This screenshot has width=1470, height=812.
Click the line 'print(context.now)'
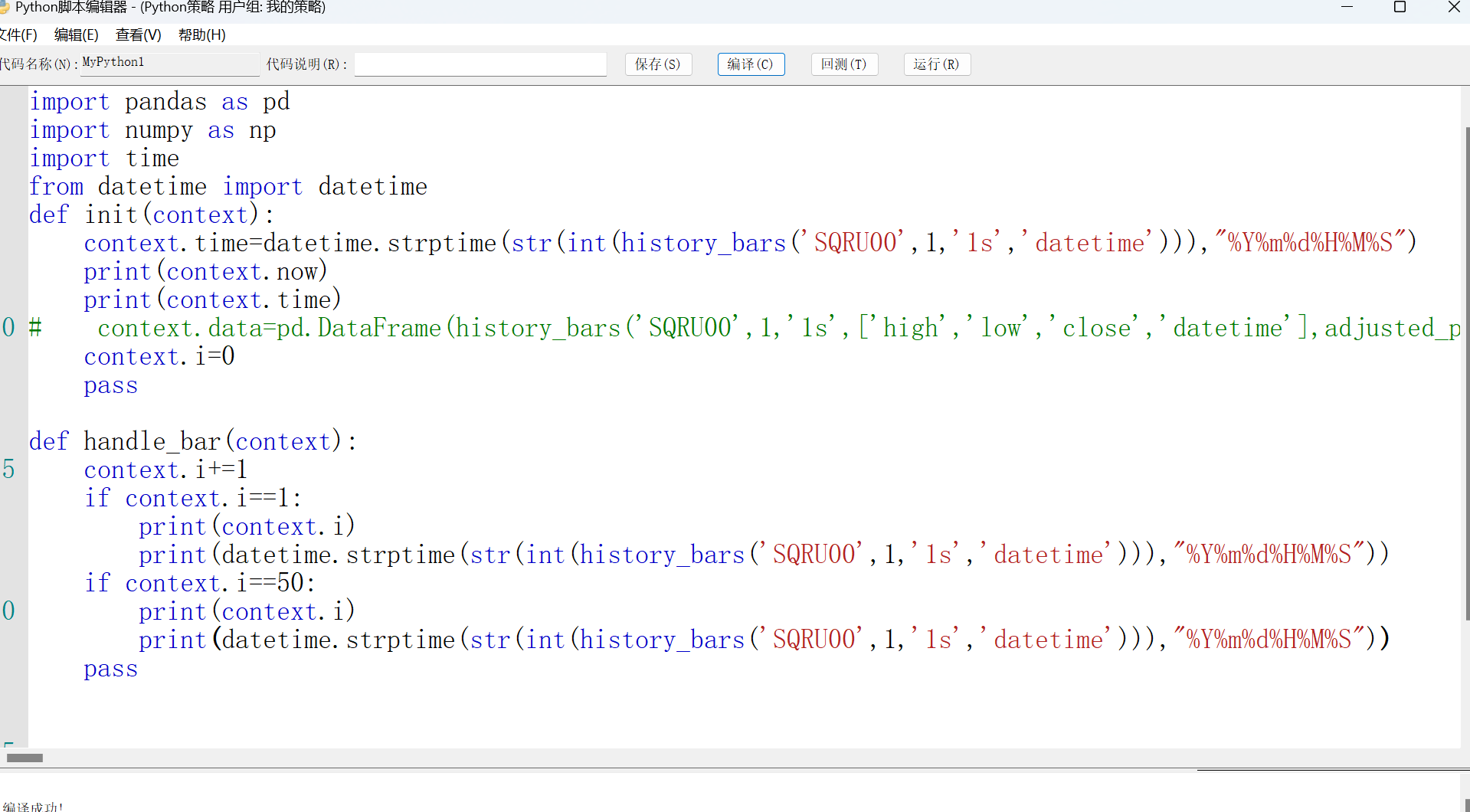[205, 272]
